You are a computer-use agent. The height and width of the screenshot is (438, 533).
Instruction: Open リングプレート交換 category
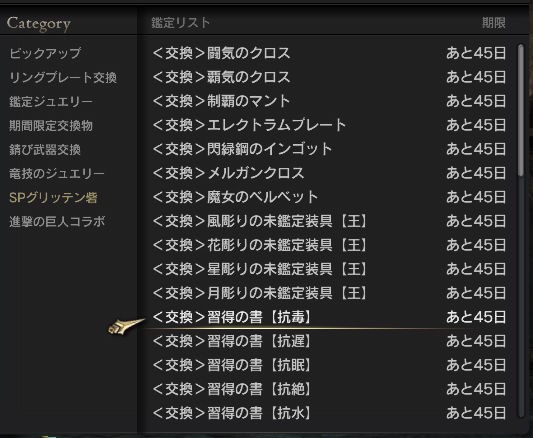point(63,77)
